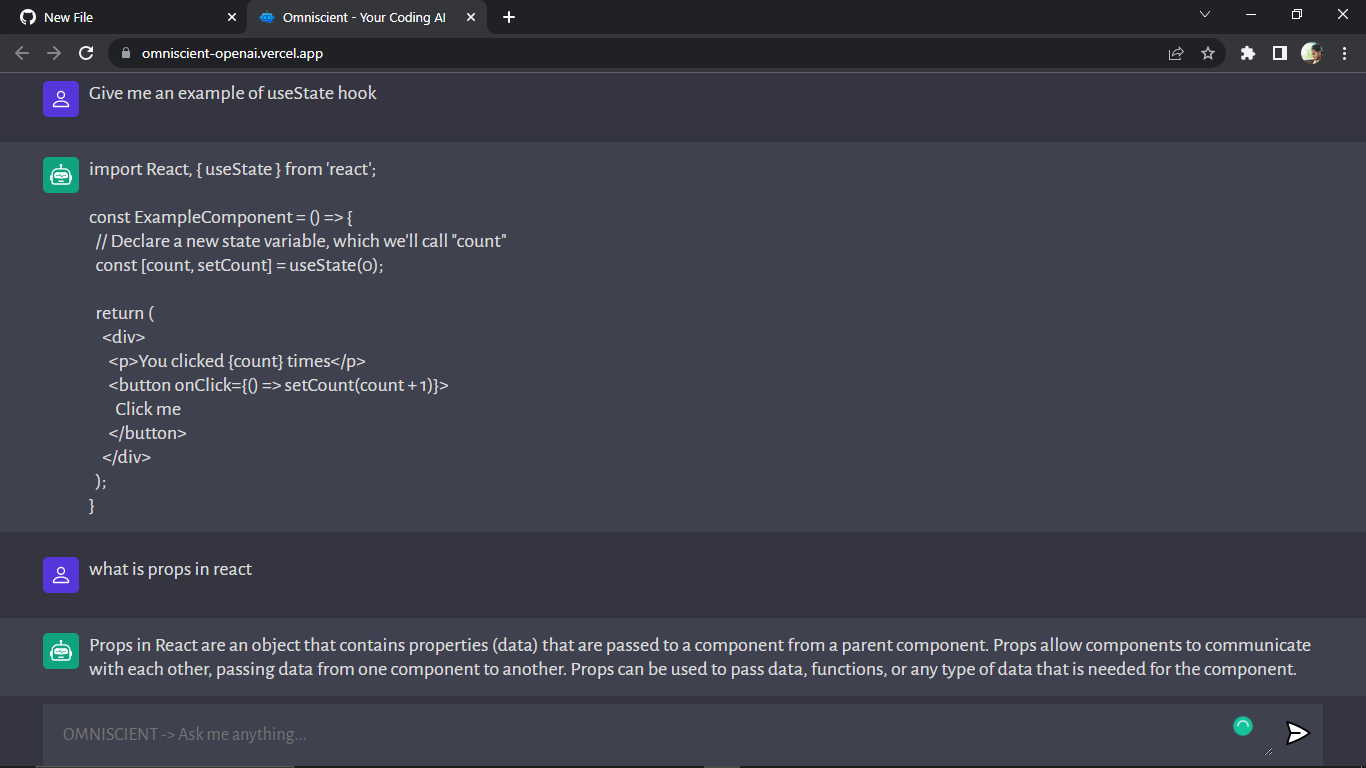This screenshot has height=768, width=1366.
Task: Click user avatar beside props question
Action: (61, 575)
